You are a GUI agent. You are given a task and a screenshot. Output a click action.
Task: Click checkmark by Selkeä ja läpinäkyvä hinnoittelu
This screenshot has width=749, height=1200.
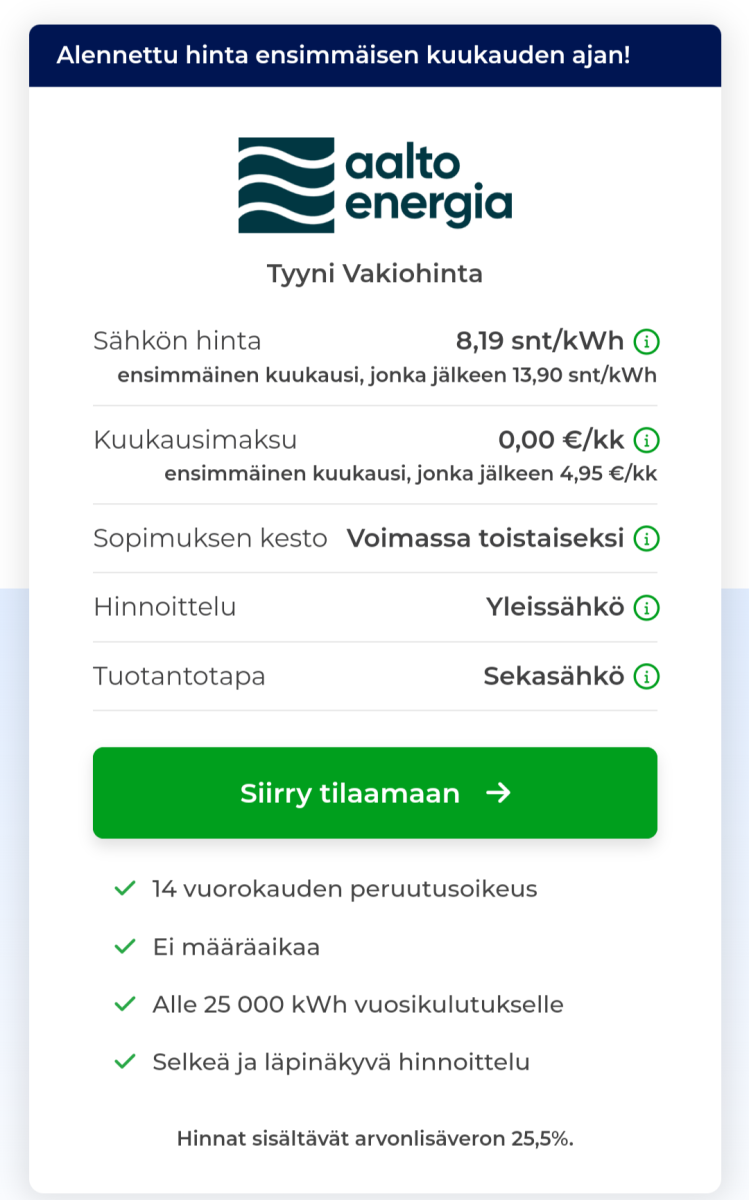(x=125, y=1062)
